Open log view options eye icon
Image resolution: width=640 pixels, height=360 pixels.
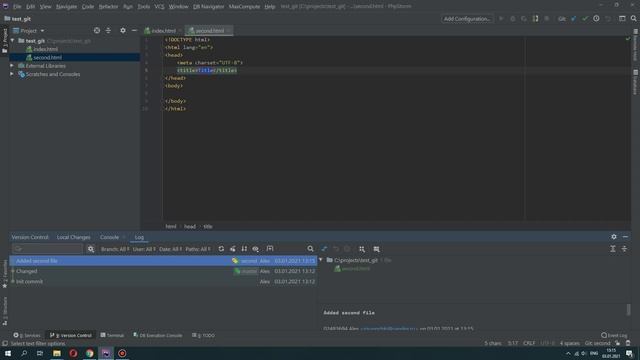point(256,249)
